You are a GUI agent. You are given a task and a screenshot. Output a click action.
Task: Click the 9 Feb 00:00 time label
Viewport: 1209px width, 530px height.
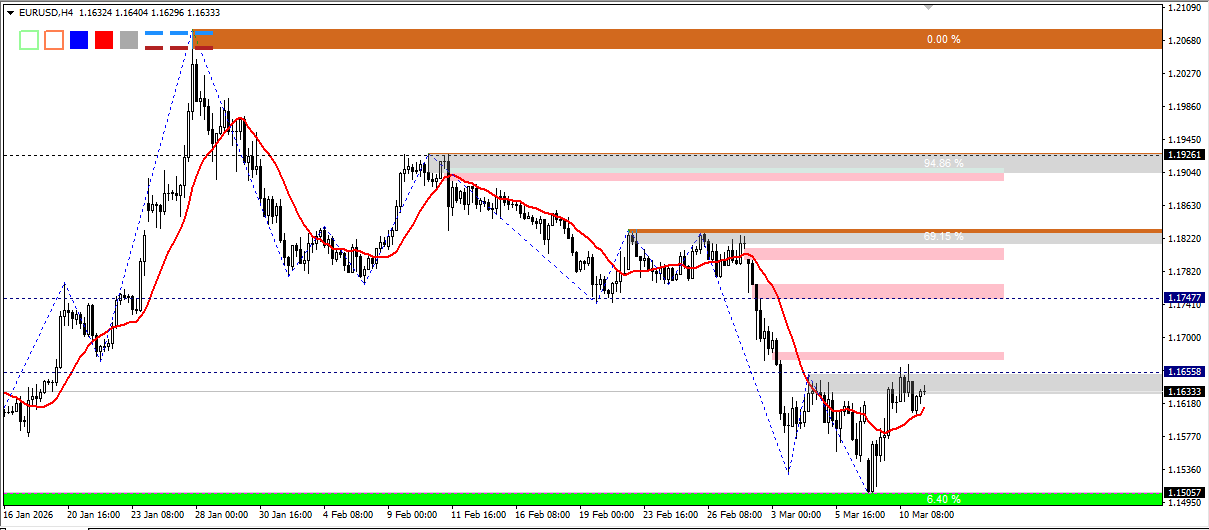point(412,514)
